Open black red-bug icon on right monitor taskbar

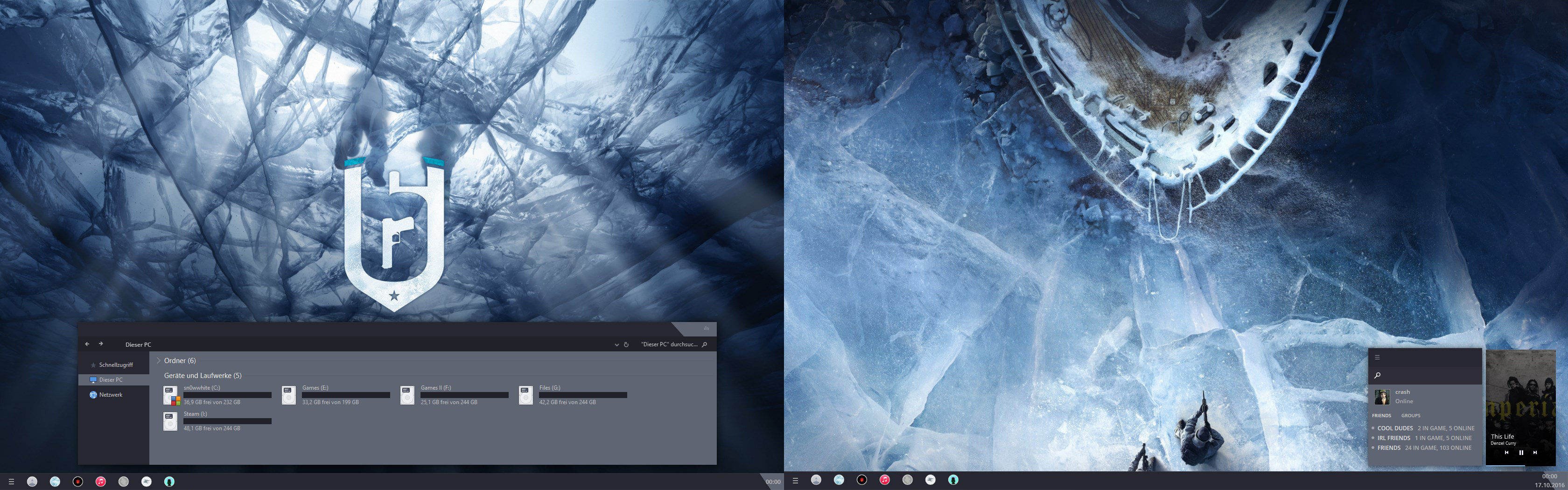[862, 480]
